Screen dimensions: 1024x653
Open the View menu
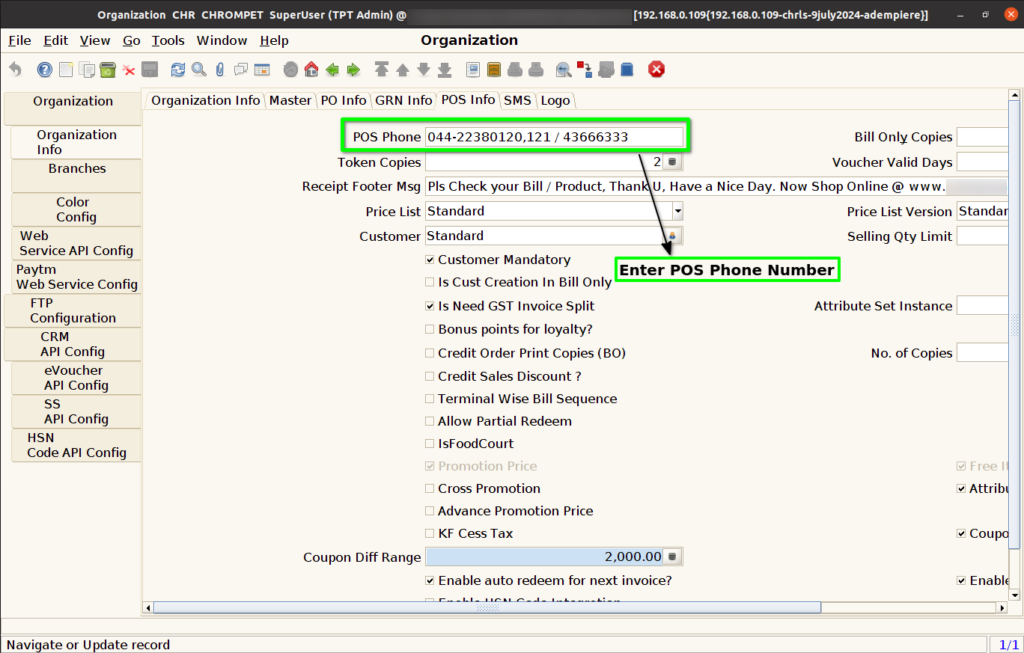point(95,40)
